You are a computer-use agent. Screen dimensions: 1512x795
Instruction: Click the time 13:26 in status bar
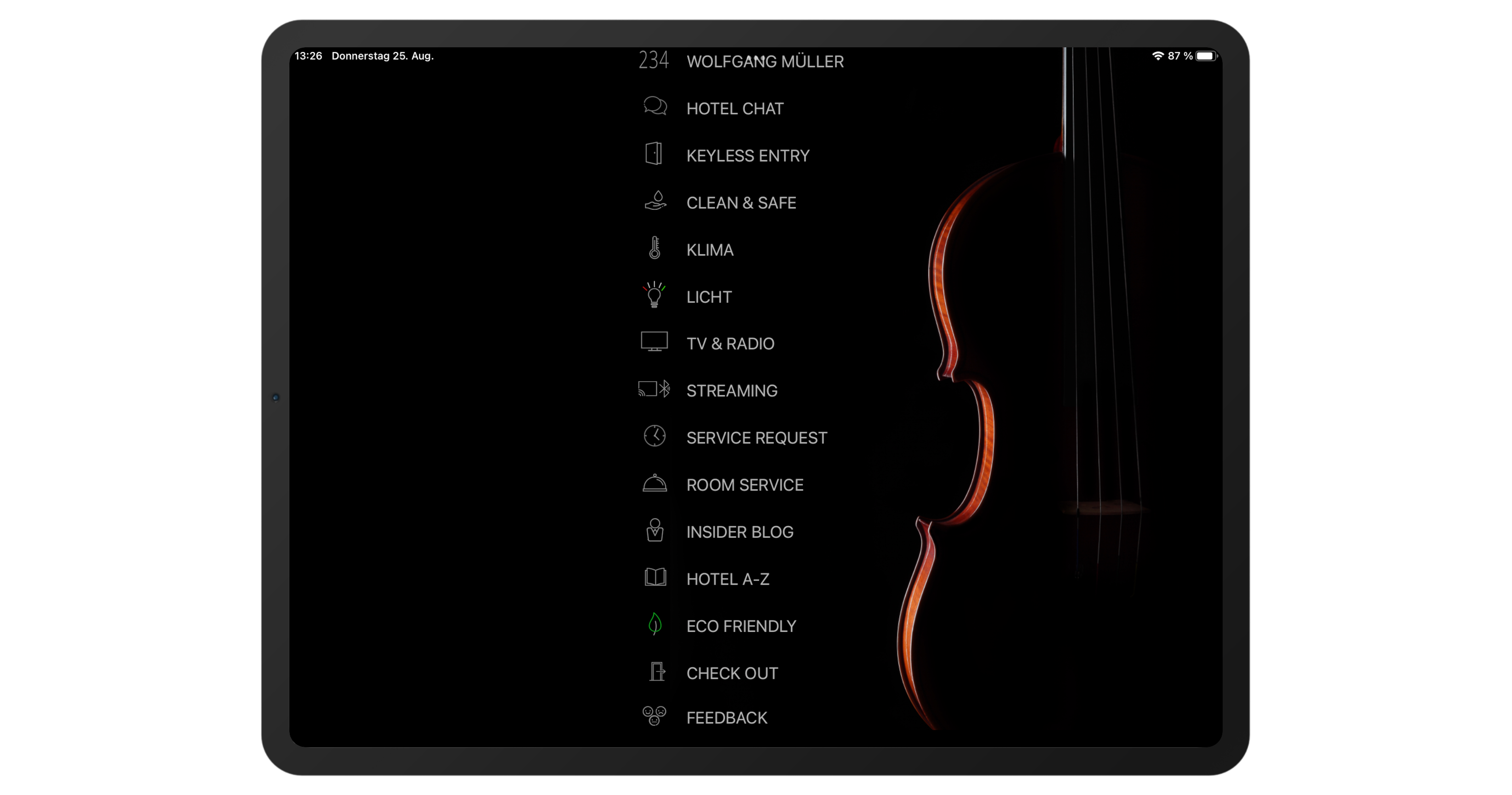308,56
